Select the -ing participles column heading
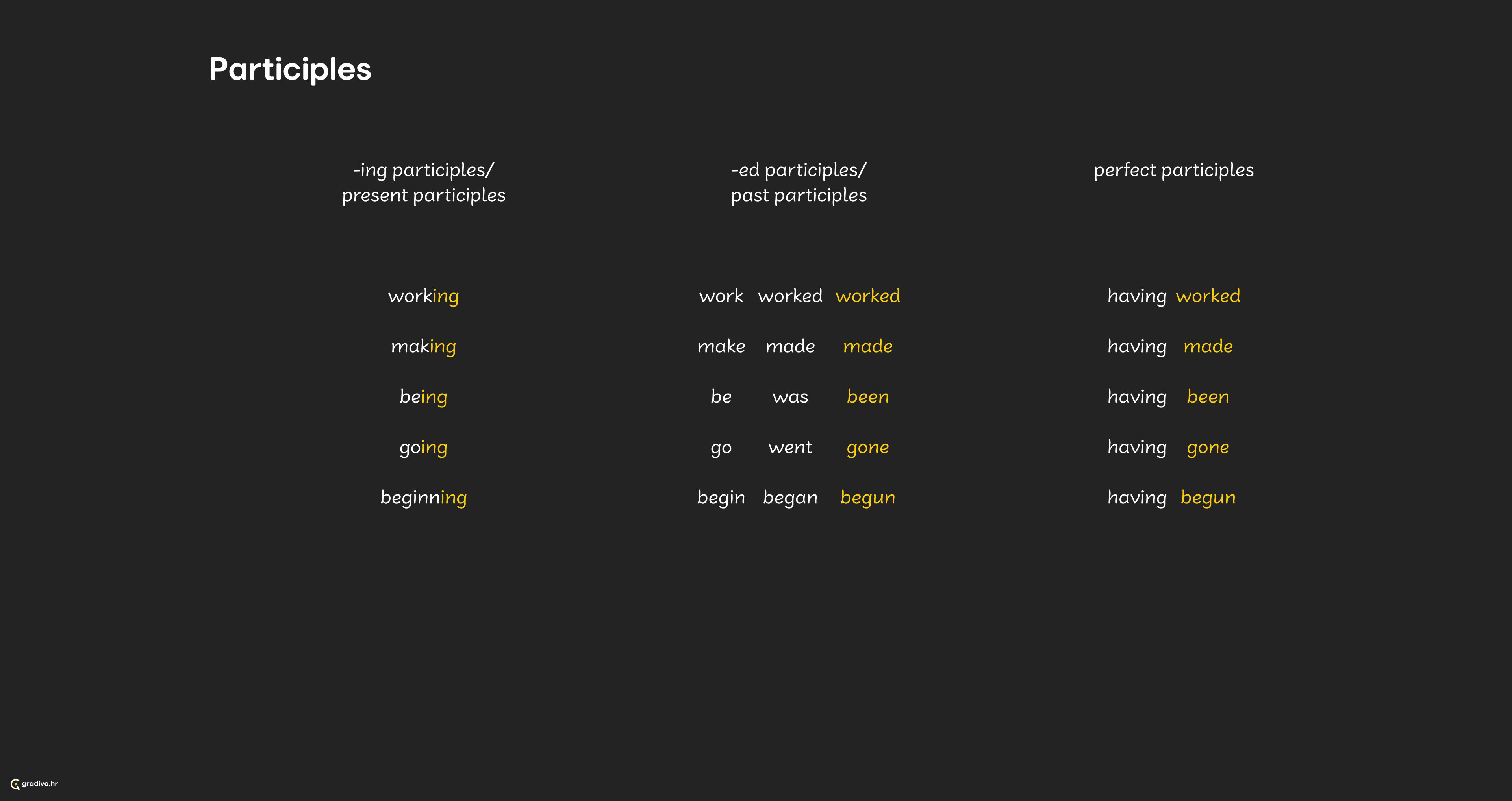The height and width of the screenshot is (801, 1512). tap(424, 183)
